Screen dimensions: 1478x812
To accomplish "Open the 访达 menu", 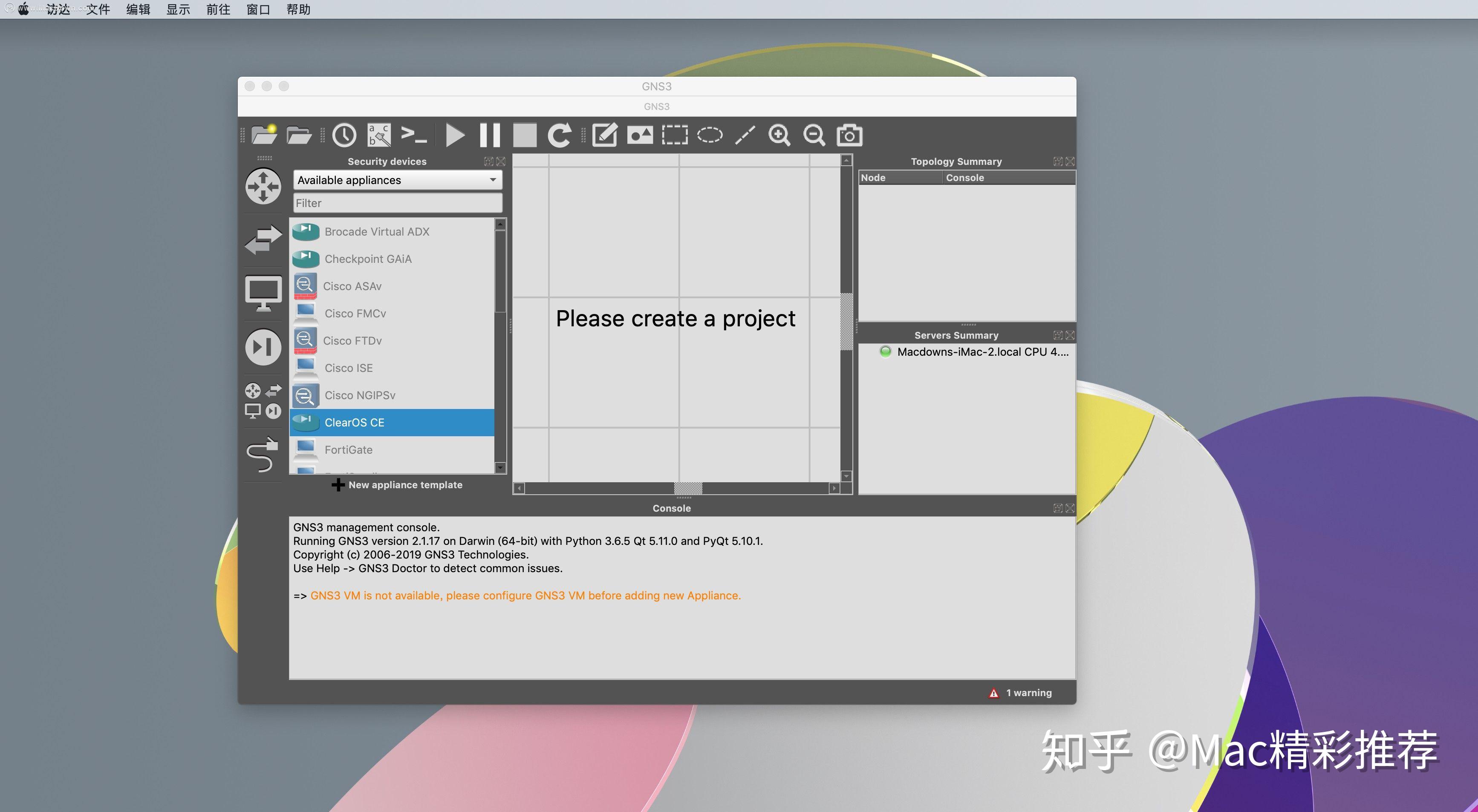I will (58, 9).
